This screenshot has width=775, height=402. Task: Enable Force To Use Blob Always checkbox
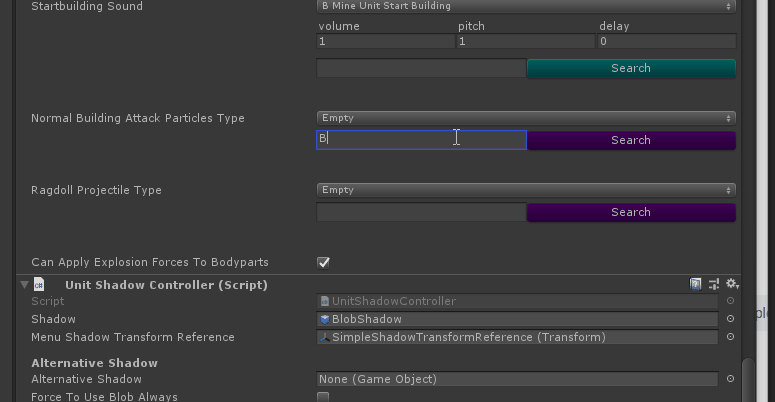click(323, 397)
